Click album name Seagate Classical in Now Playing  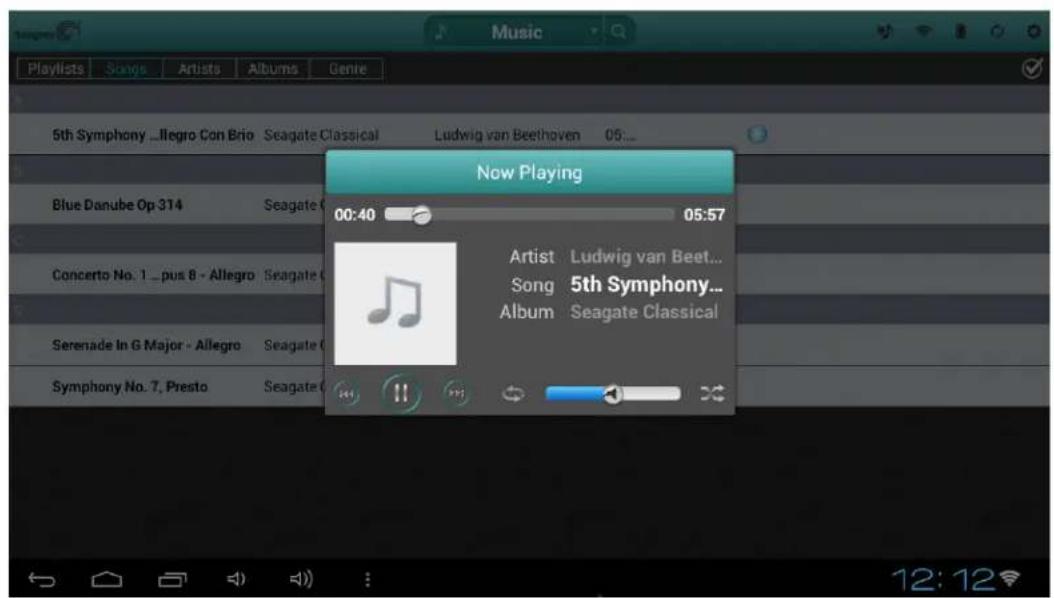(644, 312)
